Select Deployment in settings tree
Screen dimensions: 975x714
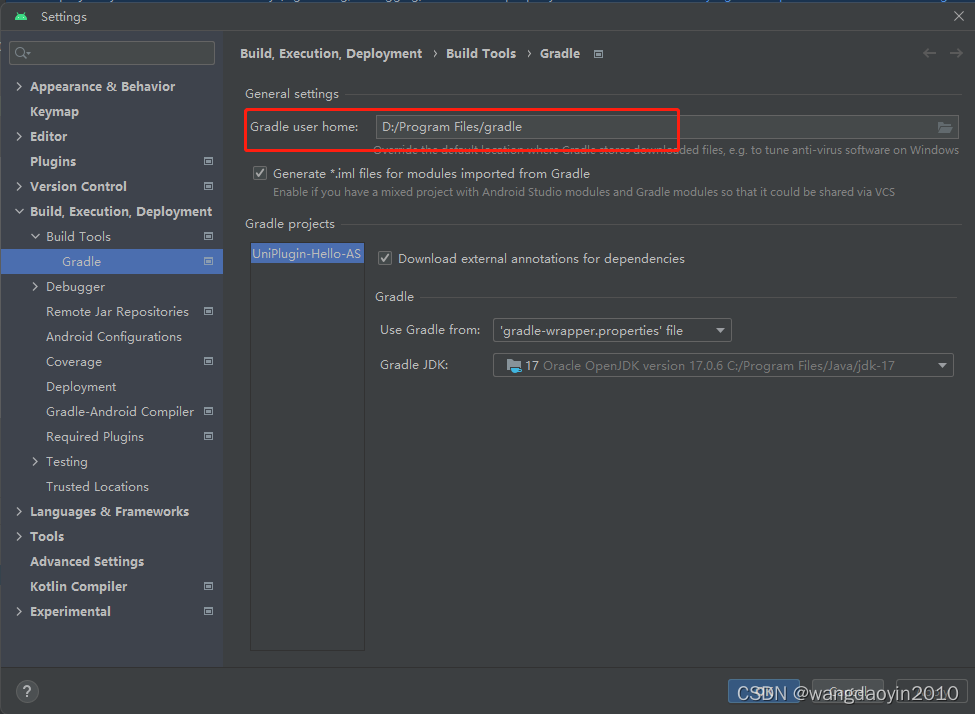pyautogui.click(x=81, y=387)
